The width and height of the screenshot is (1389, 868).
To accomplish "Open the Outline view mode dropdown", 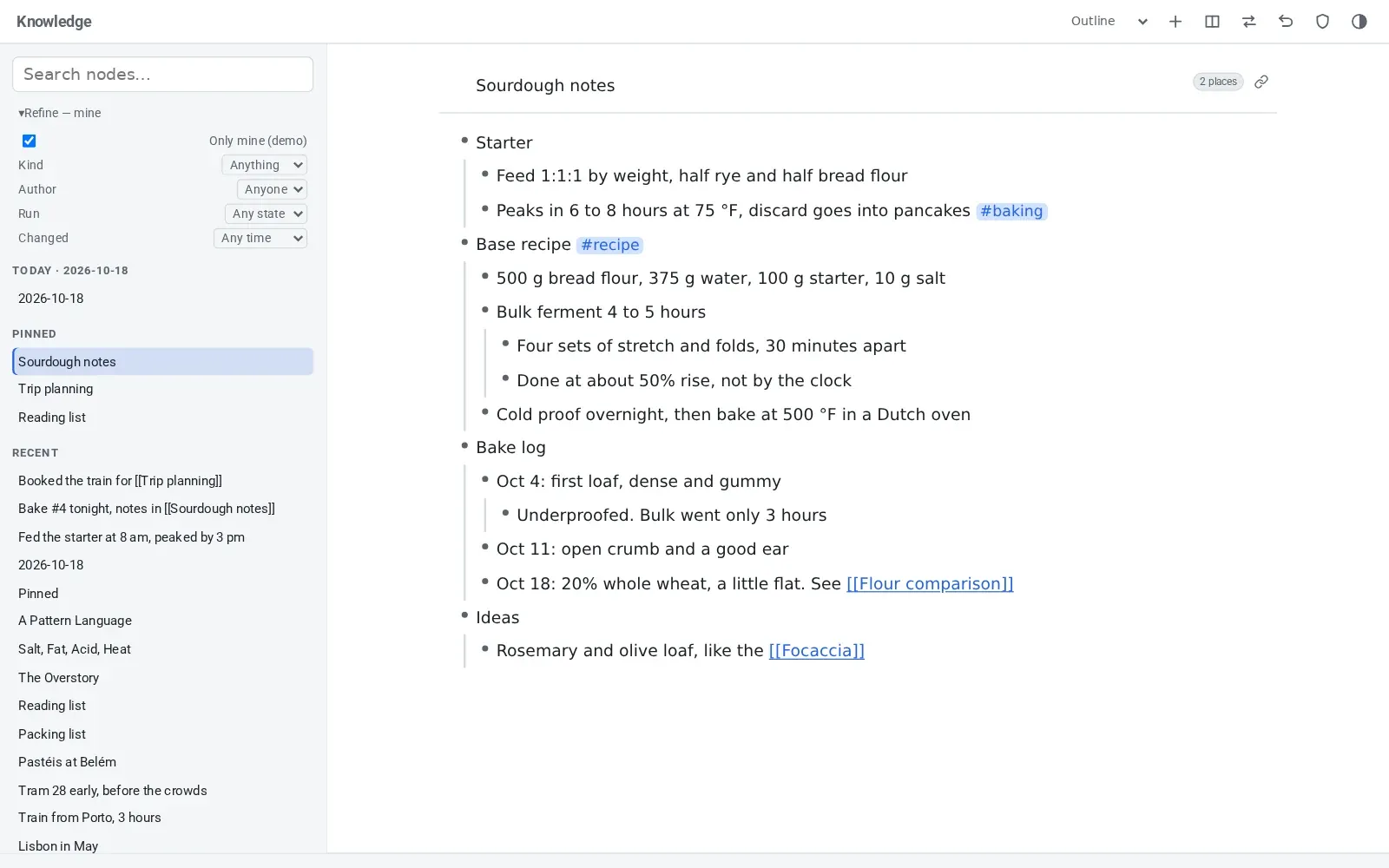I will (x=1109, y=22).
